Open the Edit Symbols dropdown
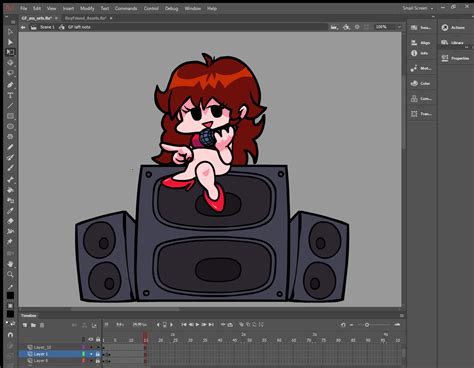The width and height of the screenshot is (474, 368). [x=347, y=27]
